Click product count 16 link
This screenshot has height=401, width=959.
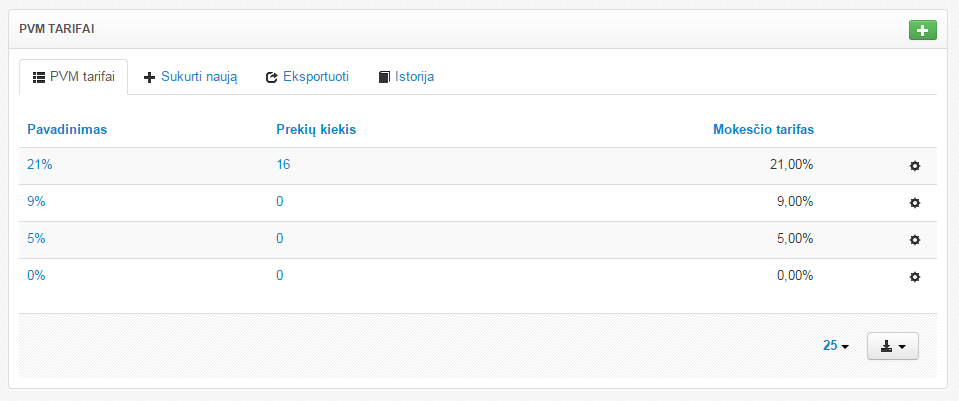[x=283, y=165]
